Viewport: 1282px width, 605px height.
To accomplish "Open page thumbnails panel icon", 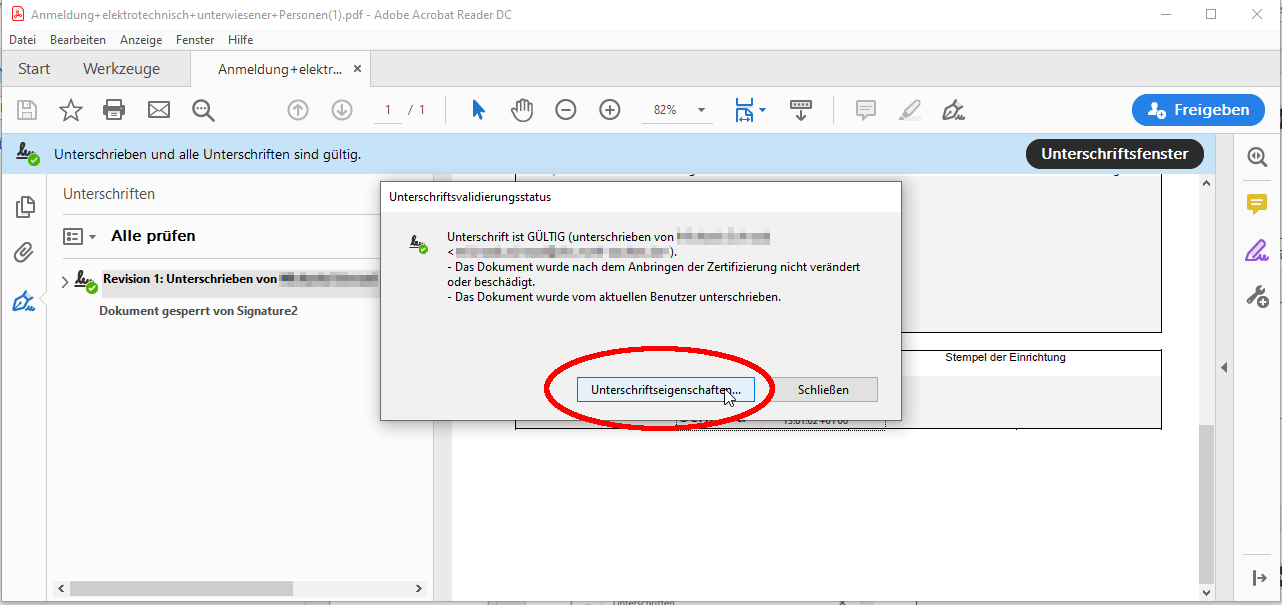I will tap(25, 207).
